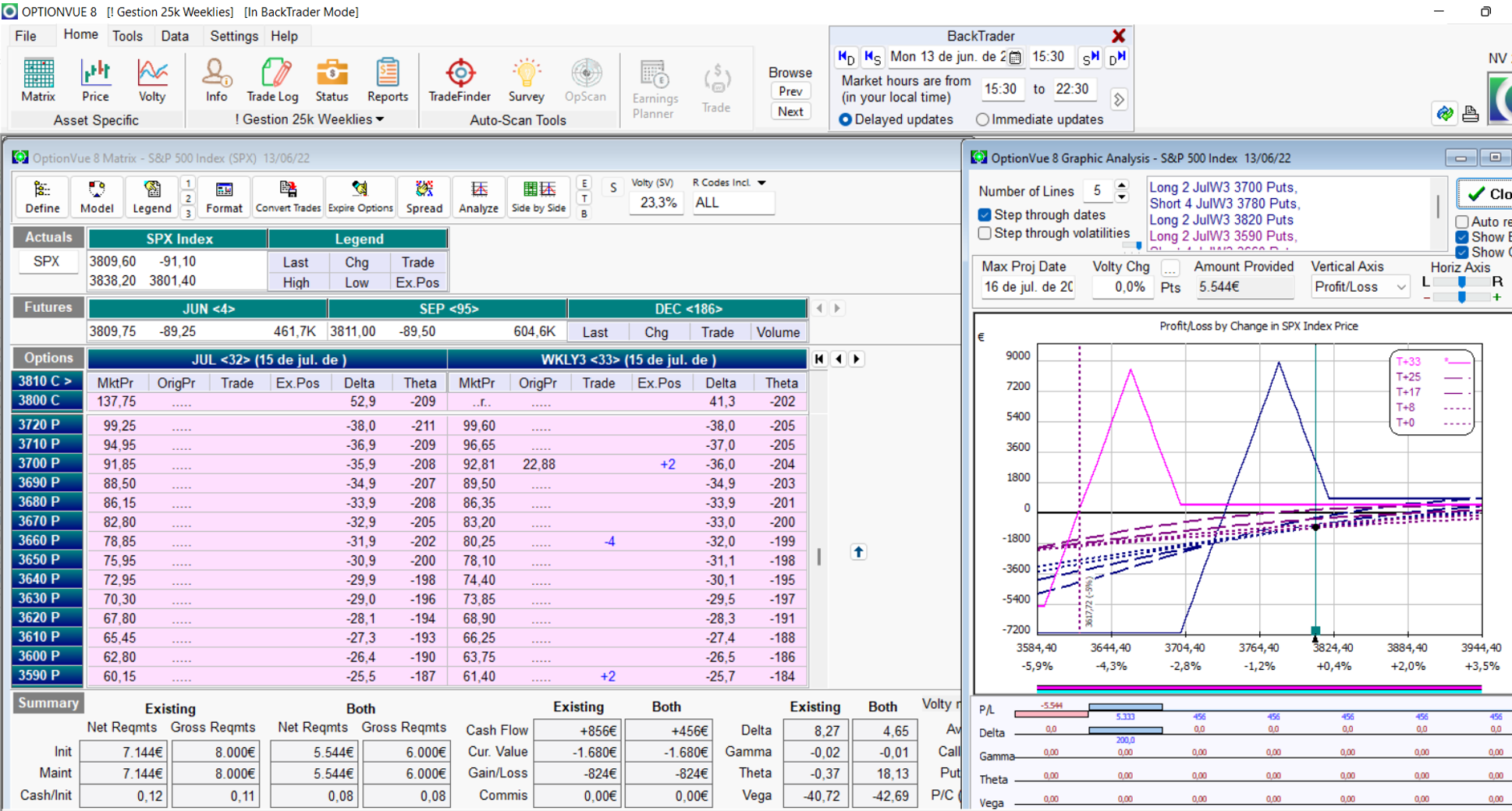The image size is (1512, 811).
Task: Click the Format icon in Matrix toolbar
Action: tap(225, 197)
